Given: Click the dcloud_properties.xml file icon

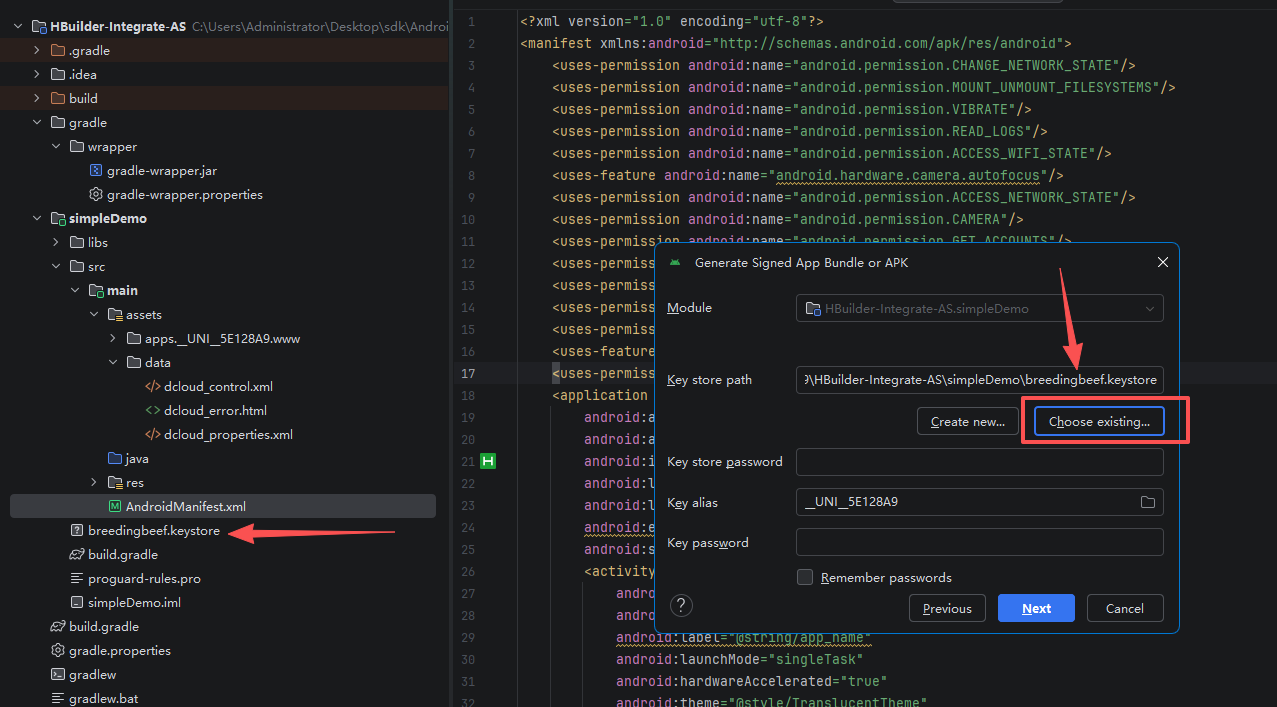Looking at the screenshot, I should click(x=153, y=434).
